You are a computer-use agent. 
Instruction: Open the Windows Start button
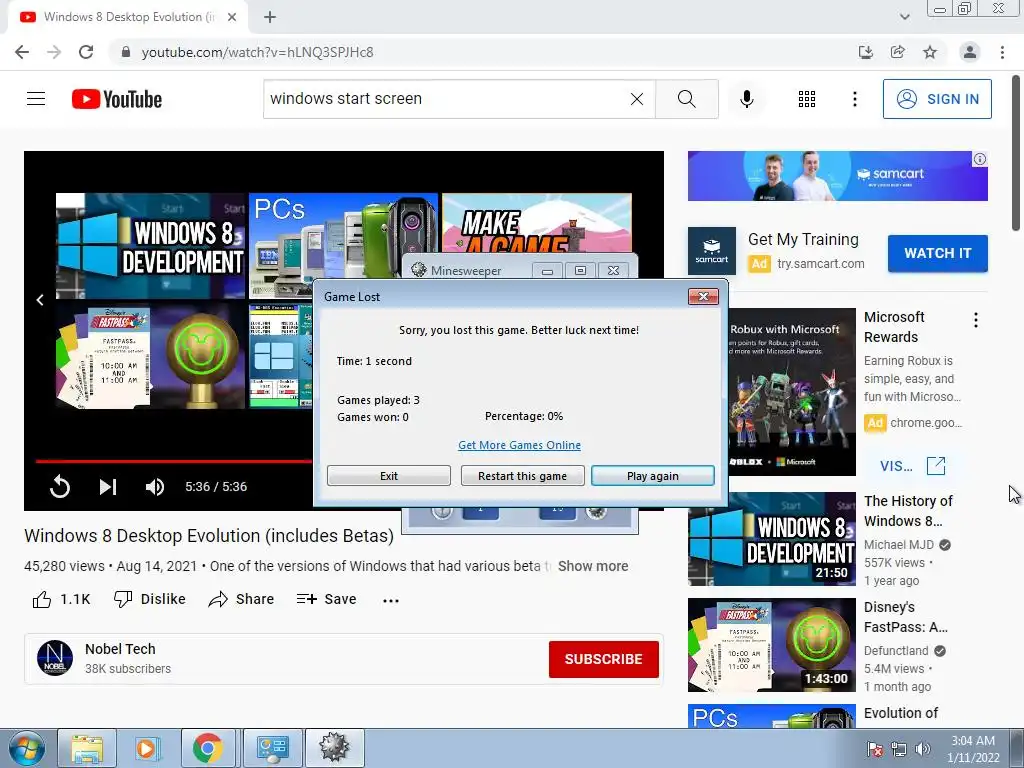(27, 748)
